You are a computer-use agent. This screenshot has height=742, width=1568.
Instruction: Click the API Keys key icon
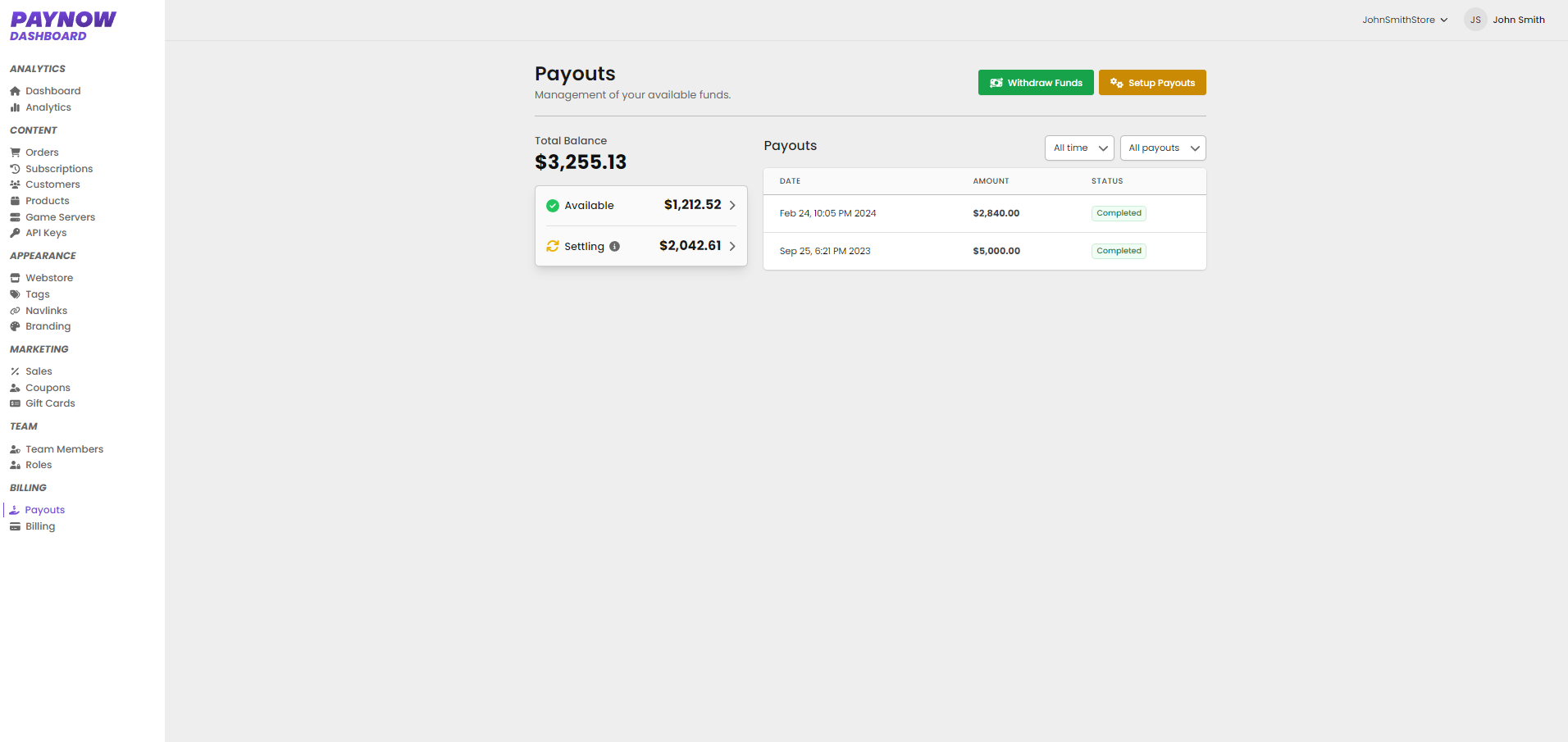[15, 233]
